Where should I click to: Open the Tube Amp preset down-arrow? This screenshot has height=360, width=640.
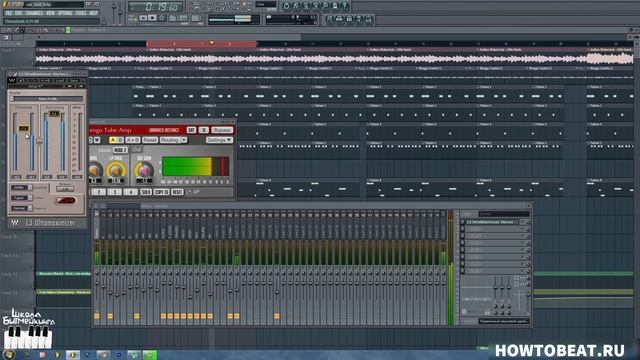(x=97, y=140)
